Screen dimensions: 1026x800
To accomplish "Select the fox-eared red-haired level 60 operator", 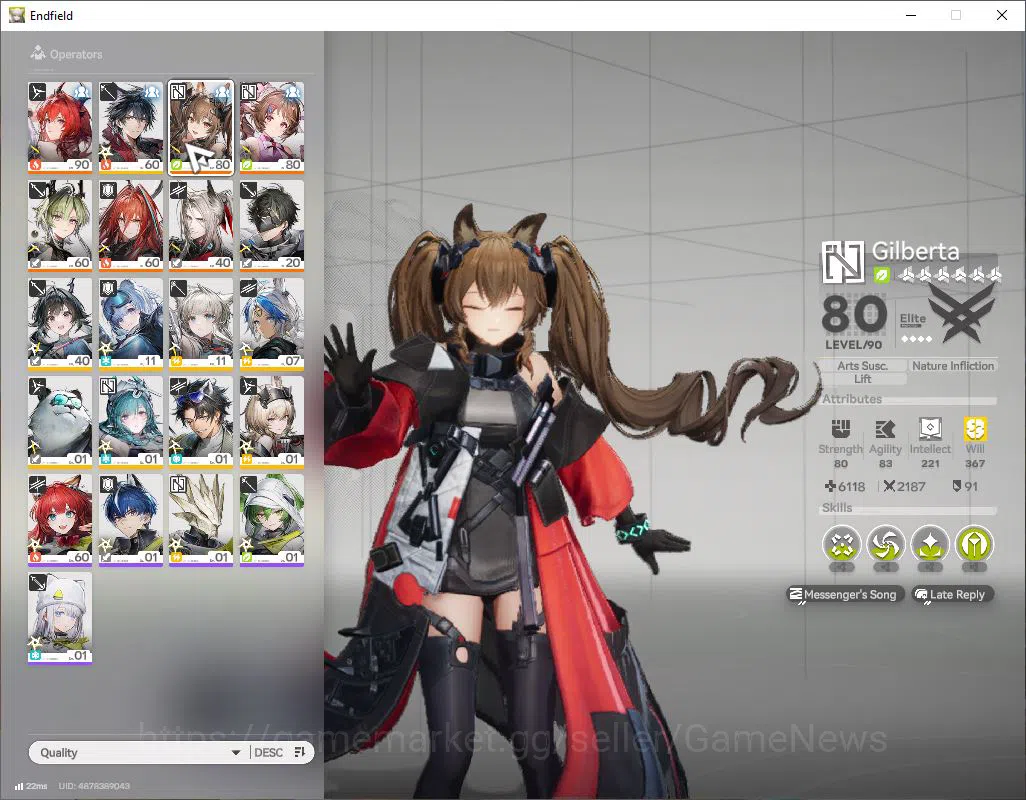I will pyautogui.click(x=60, y=519).
